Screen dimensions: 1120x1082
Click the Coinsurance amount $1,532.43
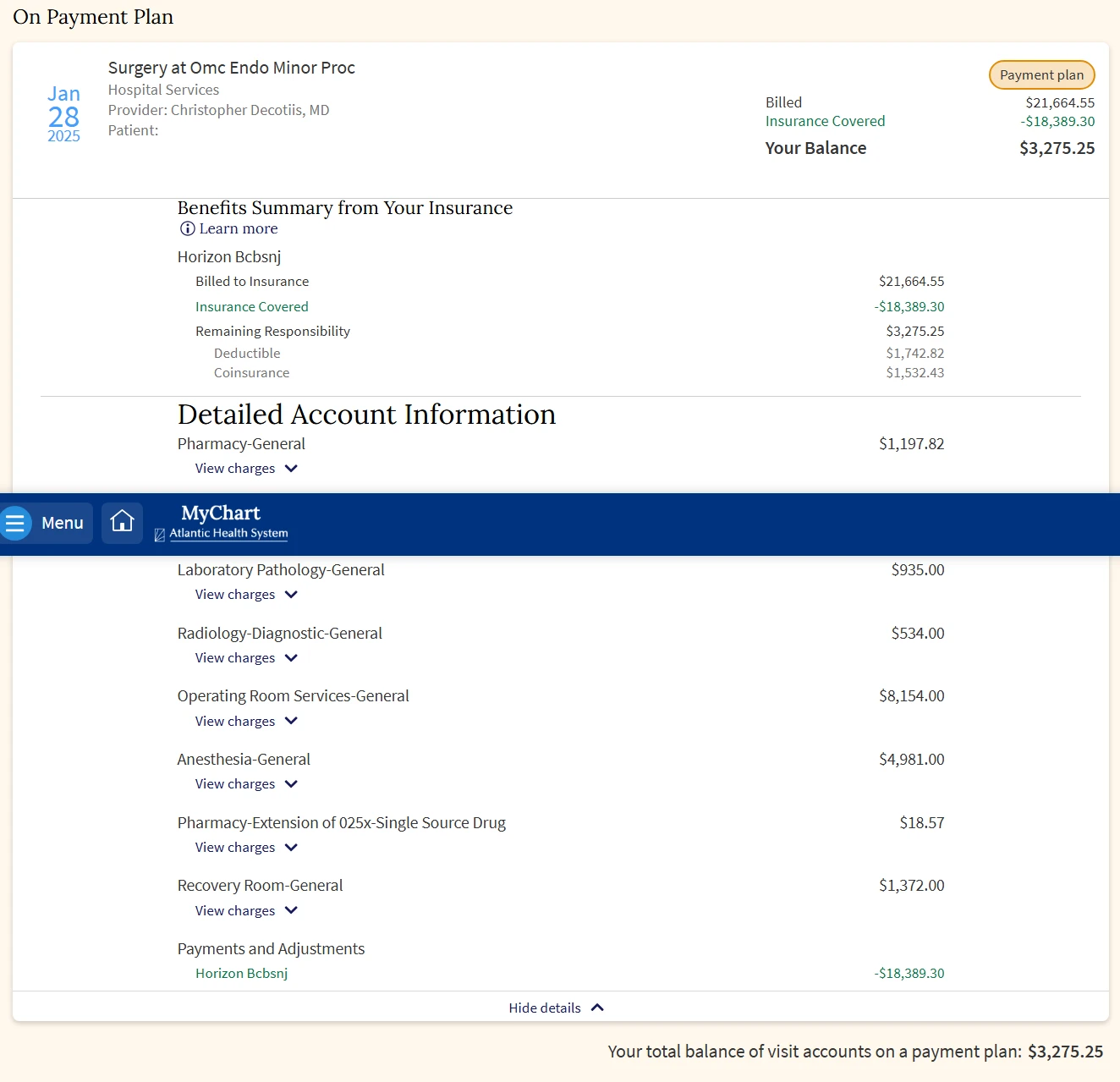[x=915, y=372]
